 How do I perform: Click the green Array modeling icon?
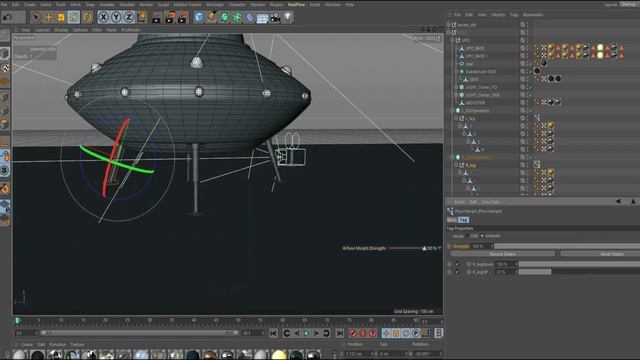[x=237, y=17]
